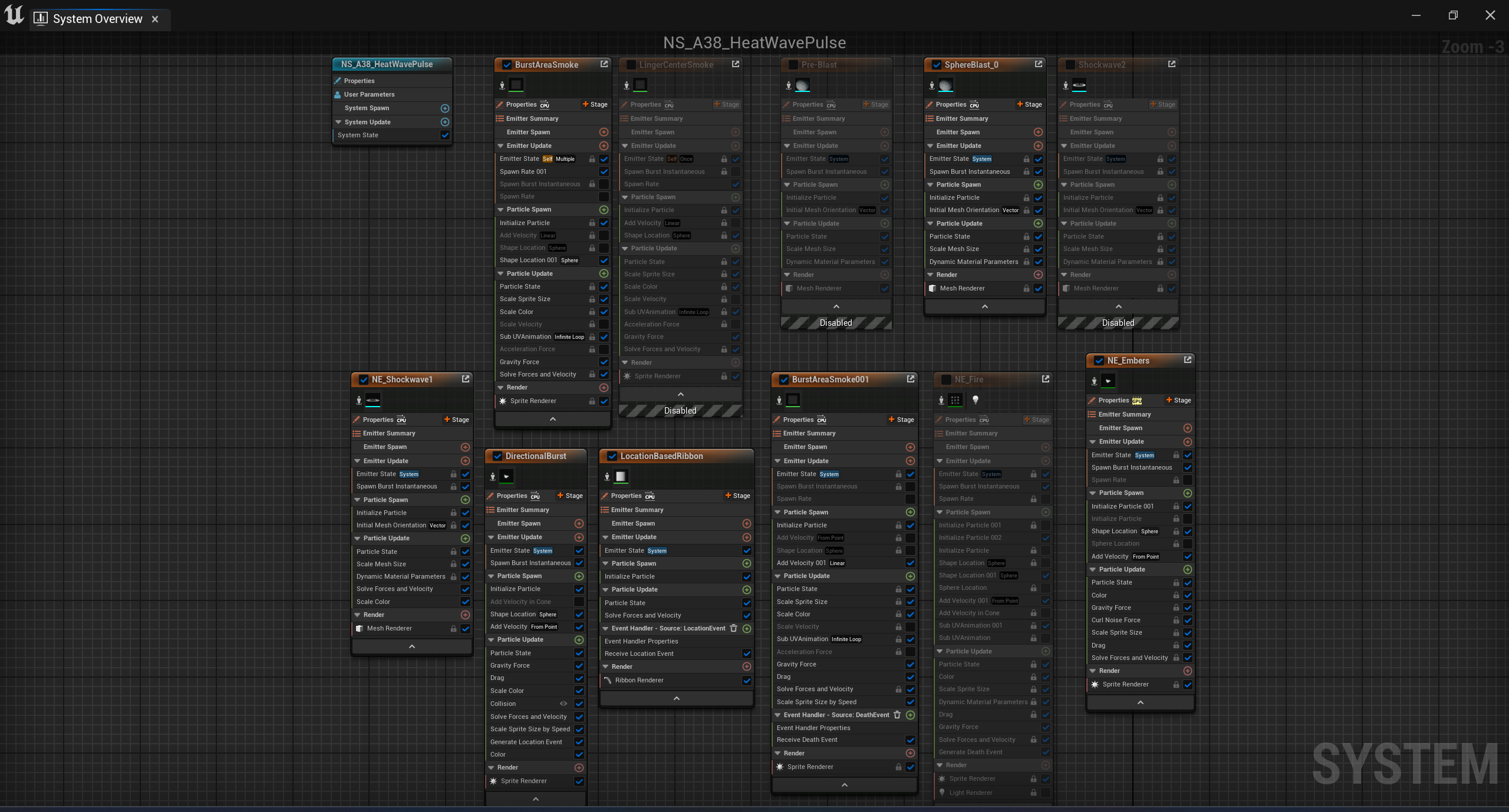Image resolution: width=1509 pixels, height=812 pixels.
Task: Collapse BurstAreaSmoke Emitter Update group
Action: [x=500, y=146]
